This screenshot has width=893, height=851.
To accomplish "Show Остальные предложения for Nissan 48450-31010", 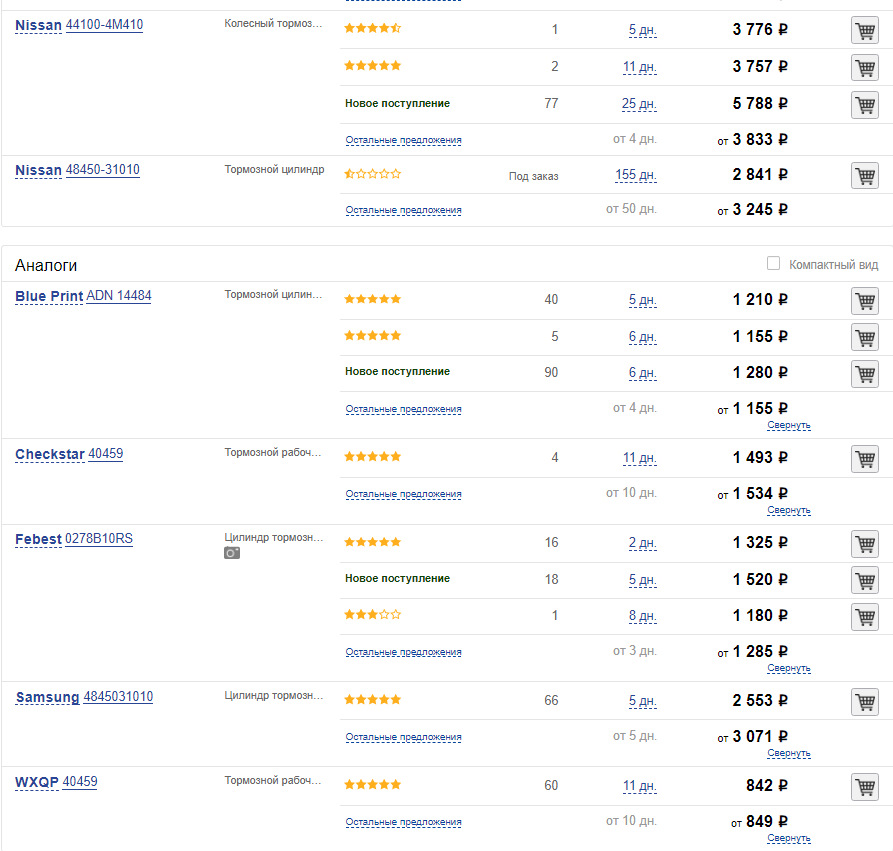I will pyautogui.click(x=403, y=211).
